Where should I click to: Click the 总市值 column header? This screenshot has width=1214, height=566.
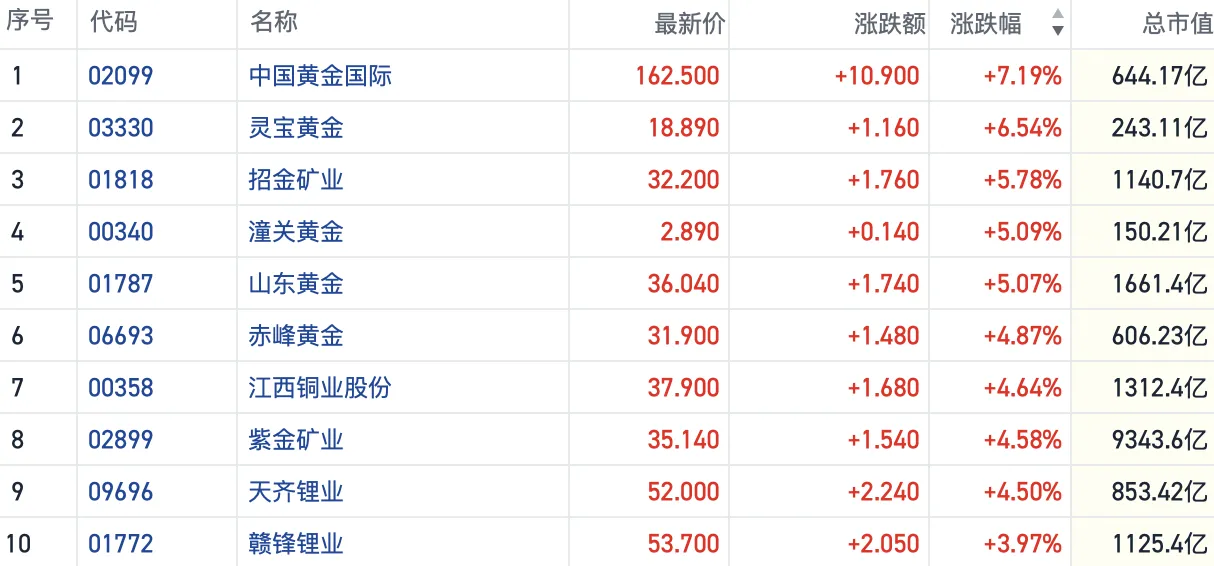1177,24
